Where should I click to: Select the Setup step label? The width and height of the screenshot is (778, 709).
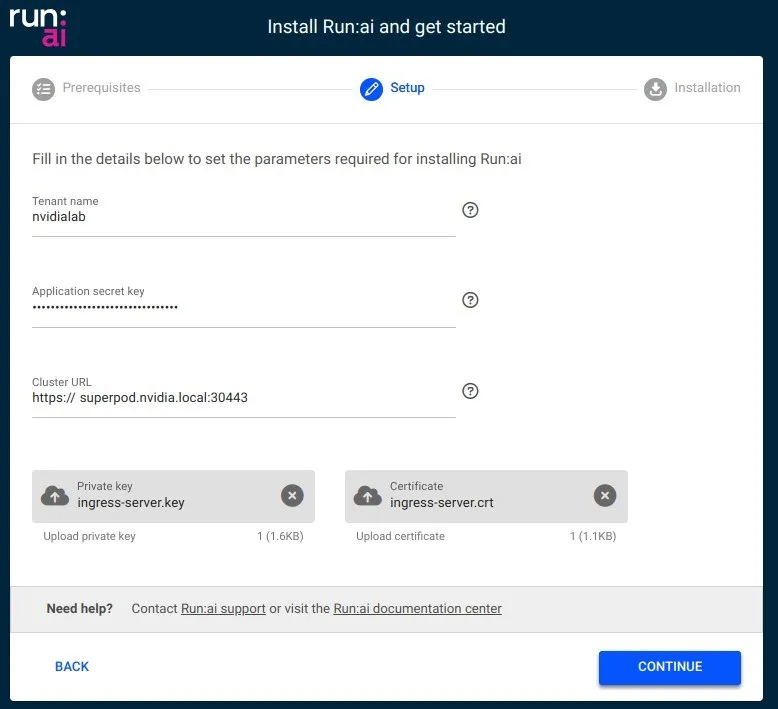coord(407,88)
